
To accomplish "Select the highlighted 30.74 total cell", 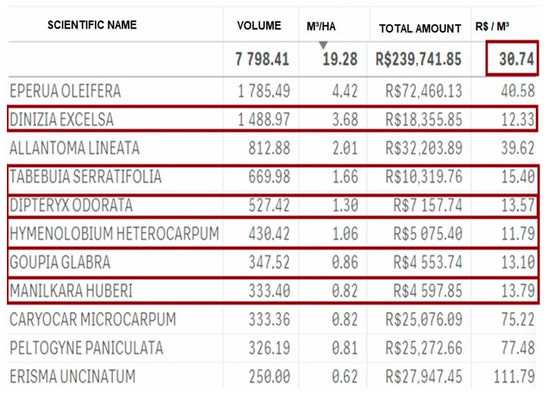I will click(512, 58).
